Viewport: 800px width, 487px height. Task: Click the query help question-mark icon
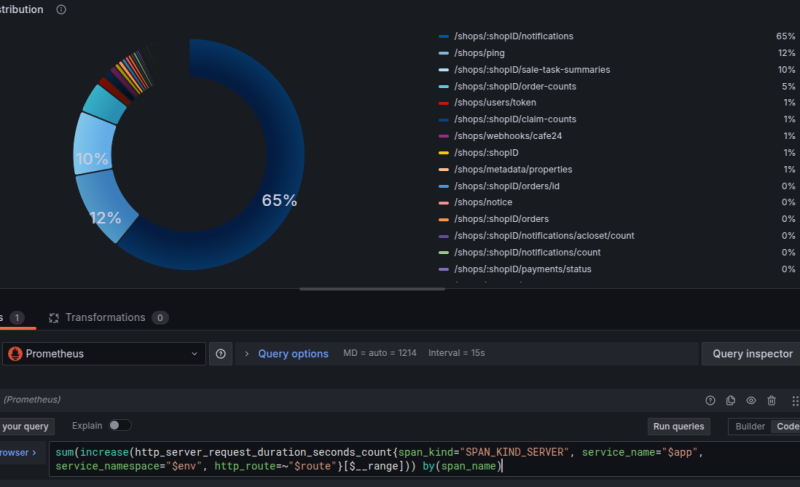pyautogui.click(x=710, y=400)
